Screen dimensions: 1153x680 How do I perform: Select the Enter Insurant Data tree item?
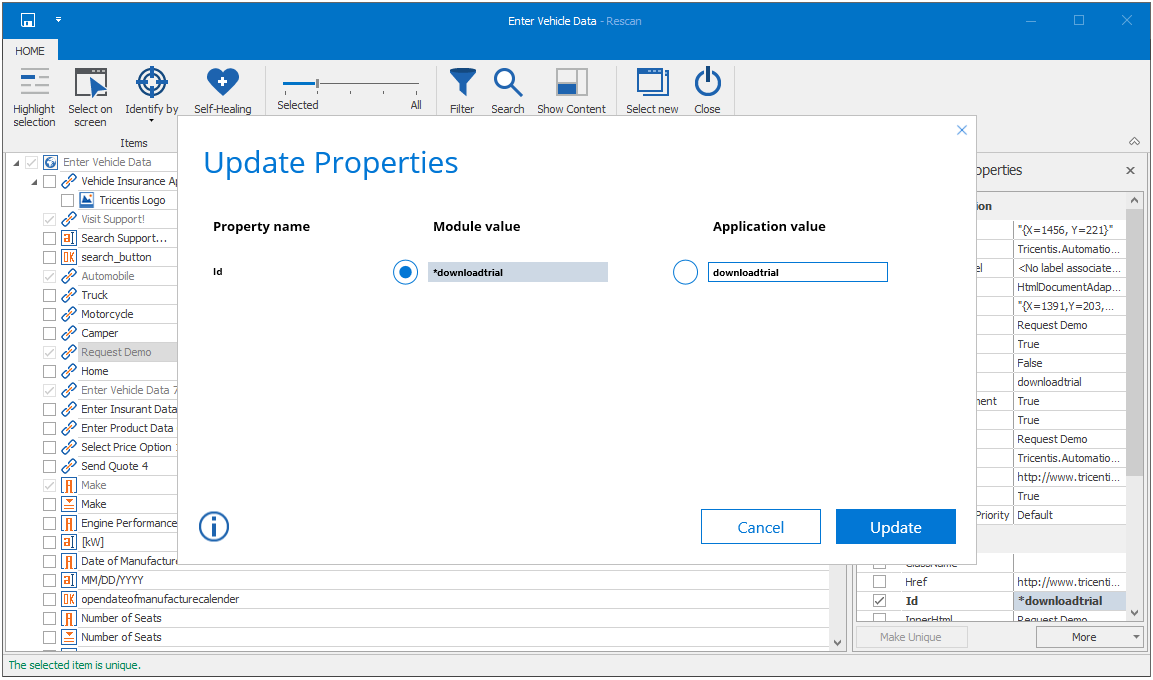[x=129, y=409]
